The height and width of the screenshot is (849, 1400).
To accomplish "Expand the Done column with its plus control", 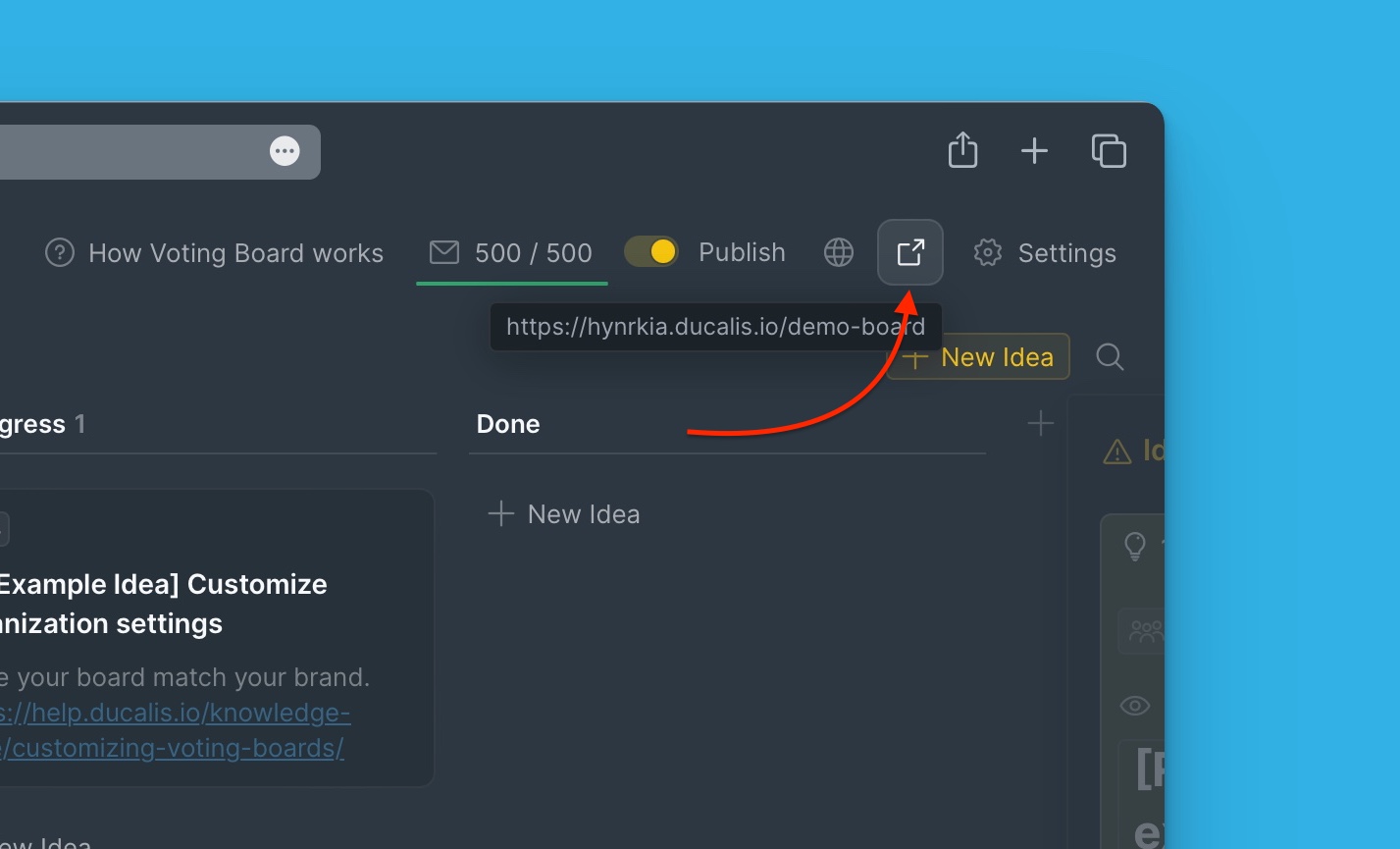I will (1040, 423).
